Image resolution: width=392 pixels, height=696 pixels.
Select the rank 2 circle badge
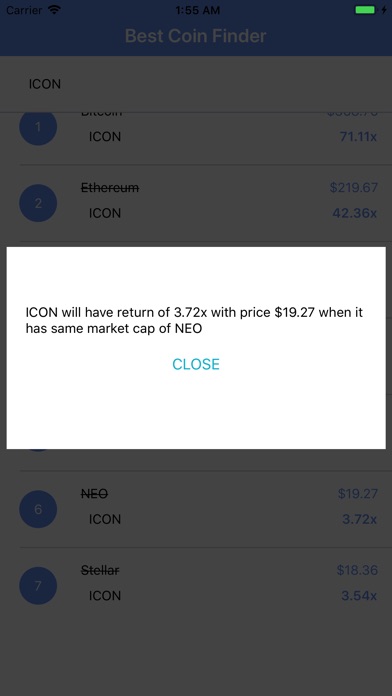click(38, 203)
